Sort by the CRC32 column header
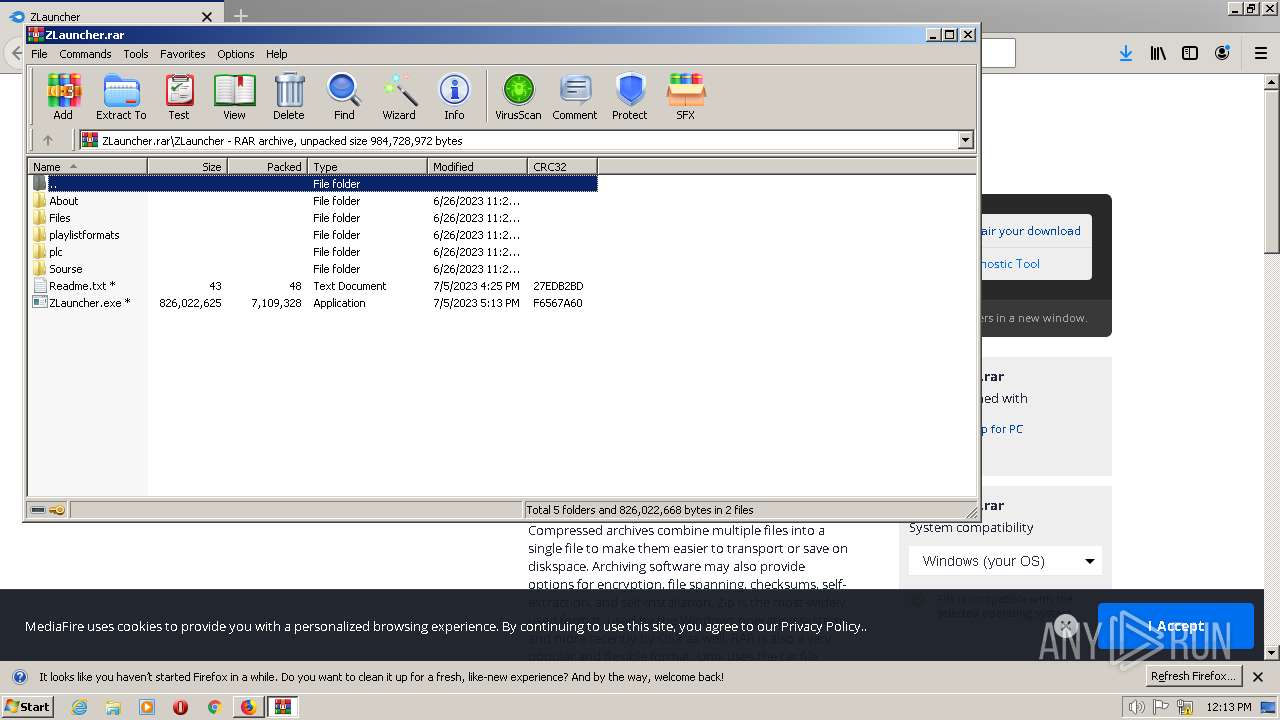Viewport: 1280px width, 720px height. coord(563,167)
